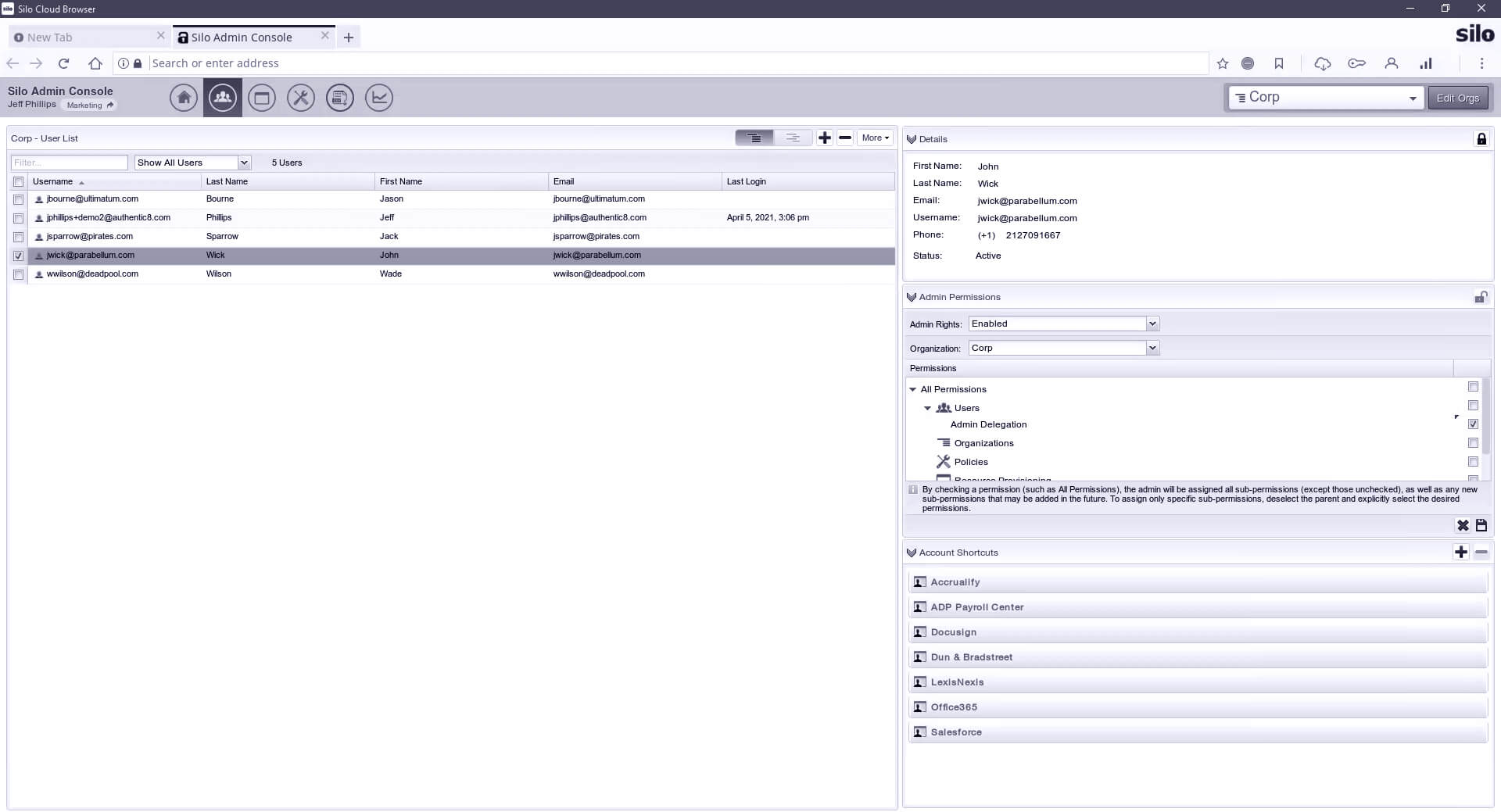Remove selected user with minus icon
The image size is (1501, 812).
(x=845, y=138)
